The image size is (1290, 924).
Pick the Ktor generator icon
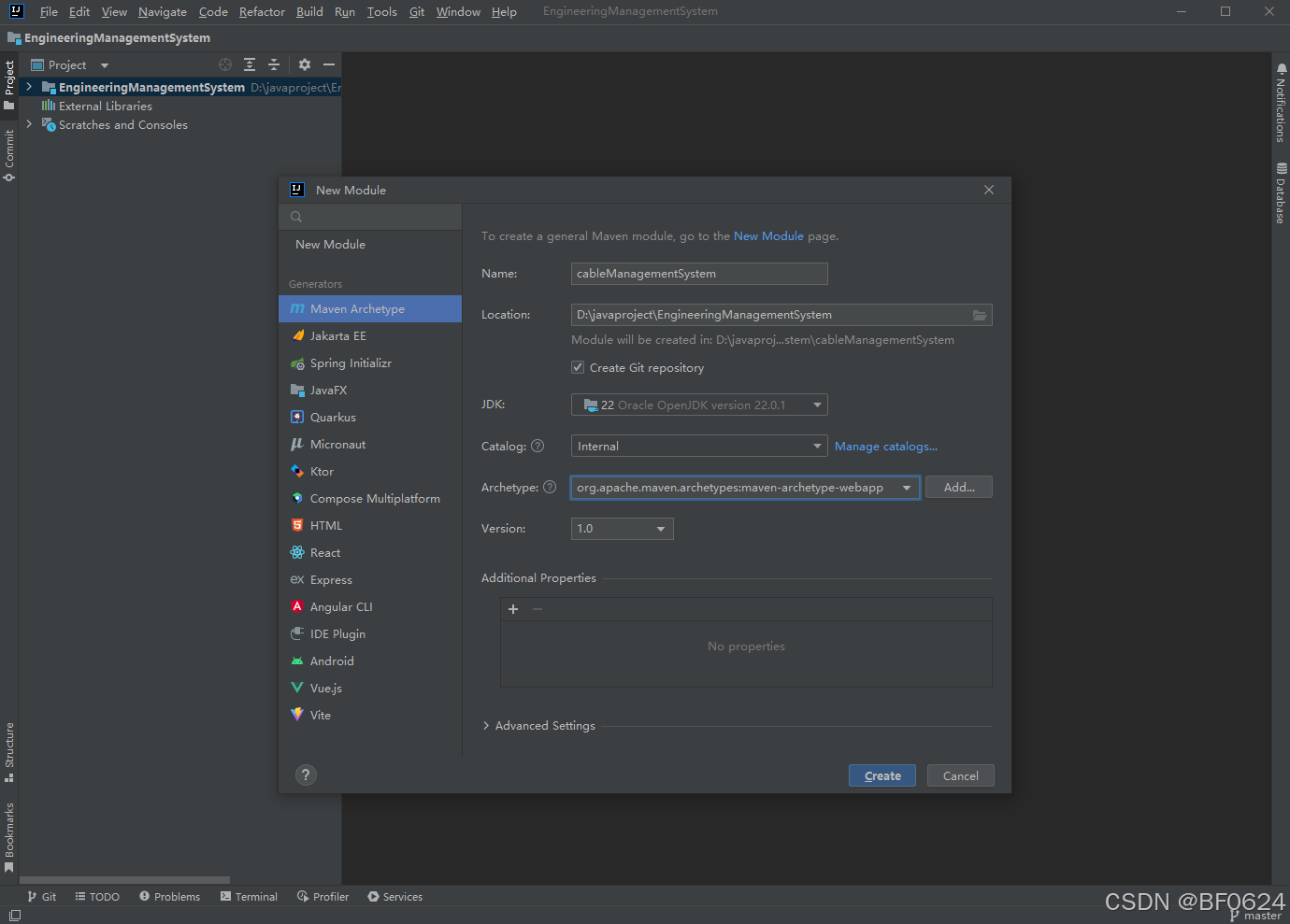point(297,471)
